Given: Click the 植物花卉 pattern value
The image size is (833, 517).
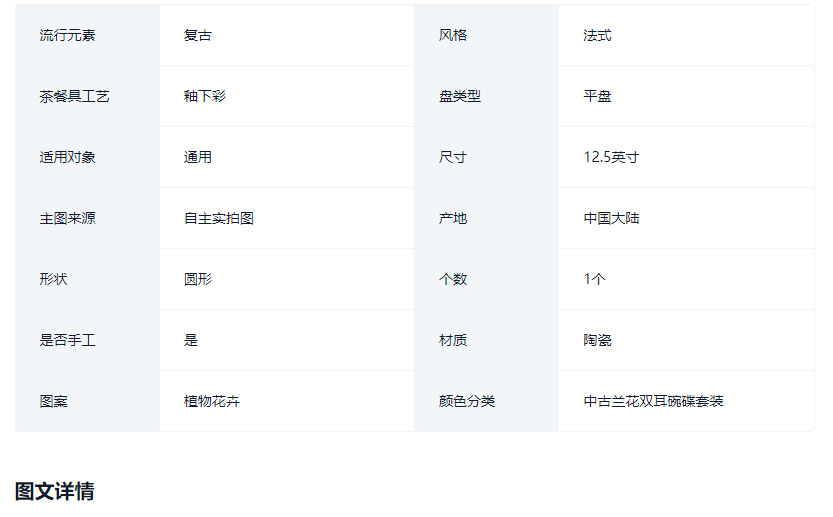Looking at the screenshot, I should click(211, 402).
